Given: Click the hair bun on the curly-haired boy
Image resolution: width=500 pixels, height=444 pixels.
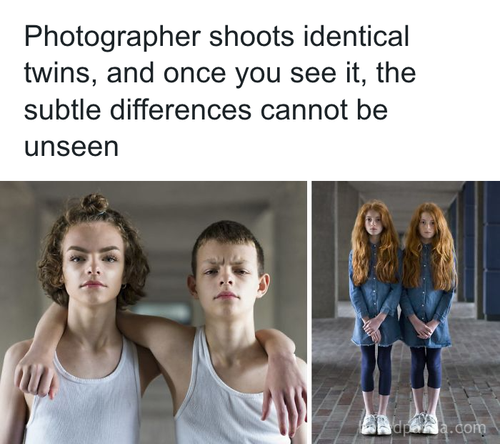Looking at the screenshot, I should 95,203.
